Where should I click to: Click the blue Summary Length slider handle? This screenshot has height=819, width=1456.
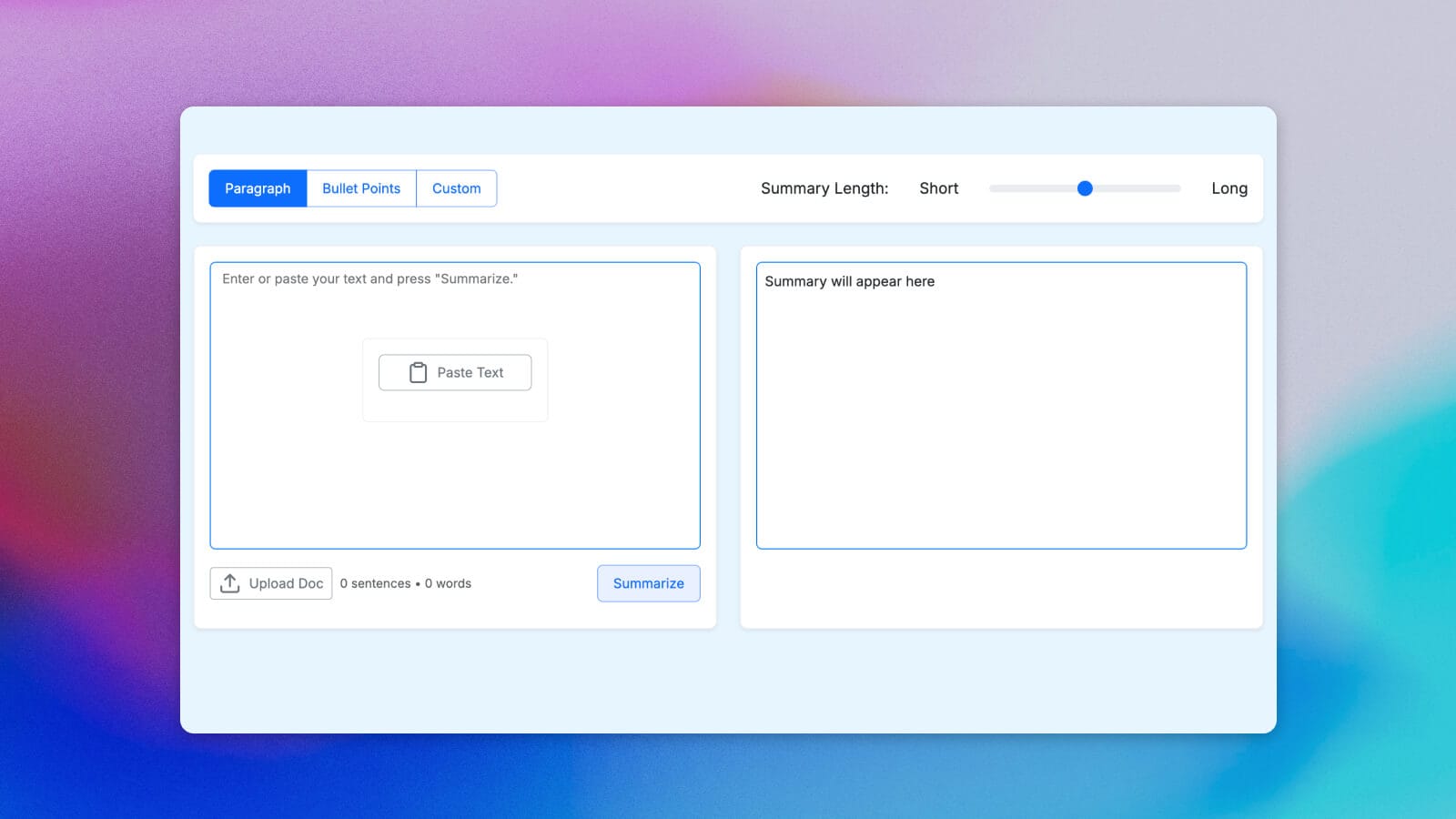[x=1085, y=188]
